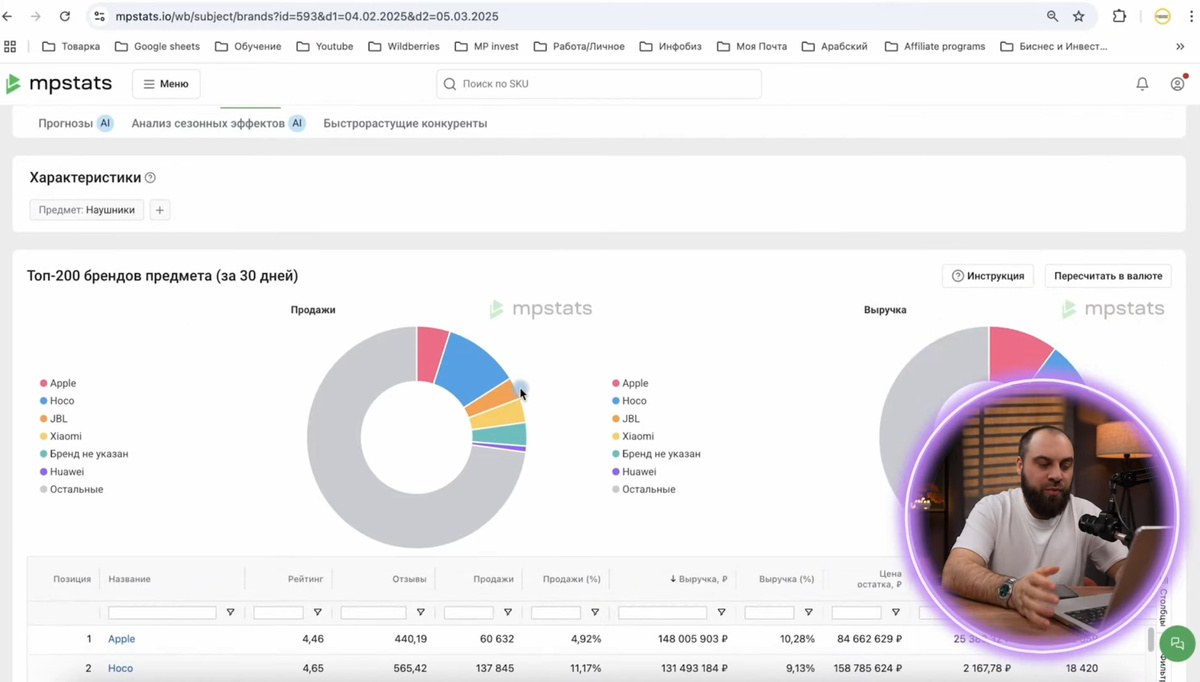Toggle JBL in revenue chart legend
The height and width of the screenshot is (682, 1200).
coord(626,419)
